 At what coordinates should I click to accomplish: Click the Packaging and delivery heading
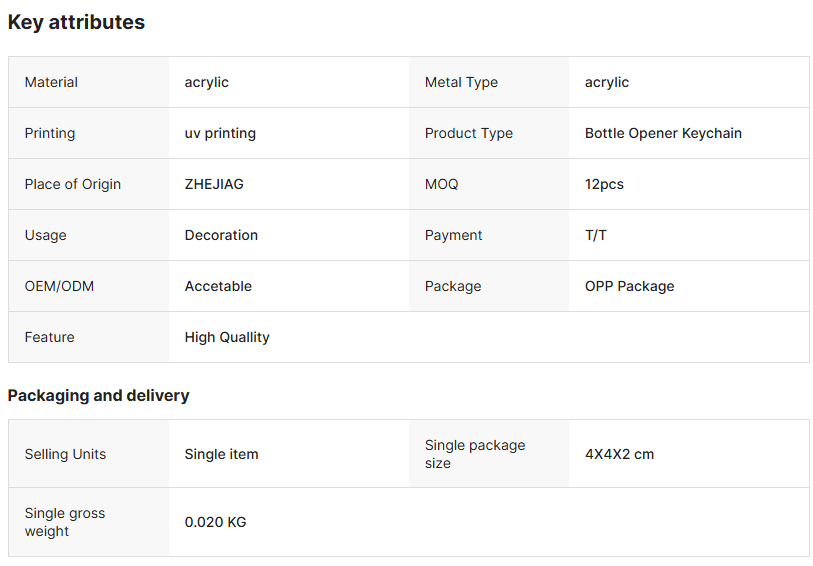click(98, 395)
